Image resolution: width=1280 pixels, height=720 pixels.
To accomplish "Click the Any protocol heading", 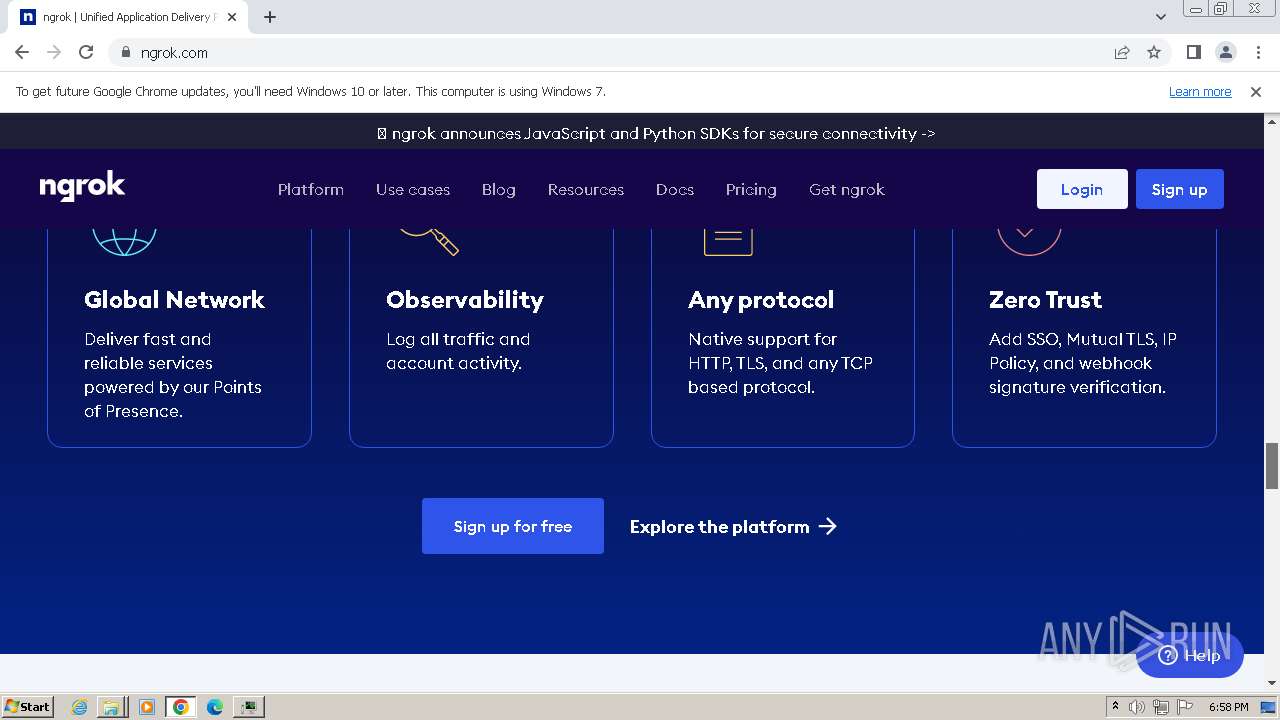I will point(761,300).
